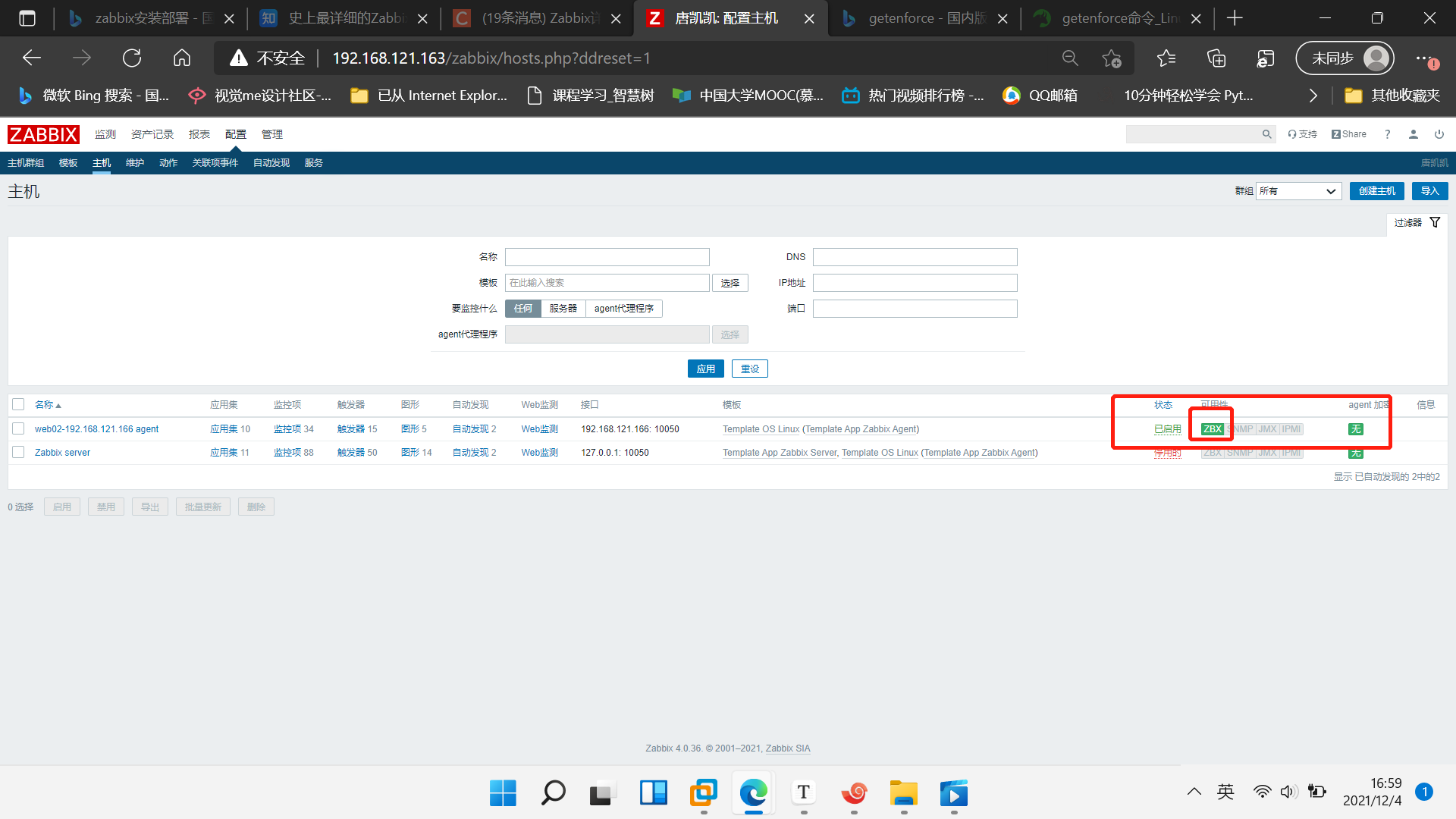
Task: Click the 选择 button next to 模板
Action: pos(730,283)
